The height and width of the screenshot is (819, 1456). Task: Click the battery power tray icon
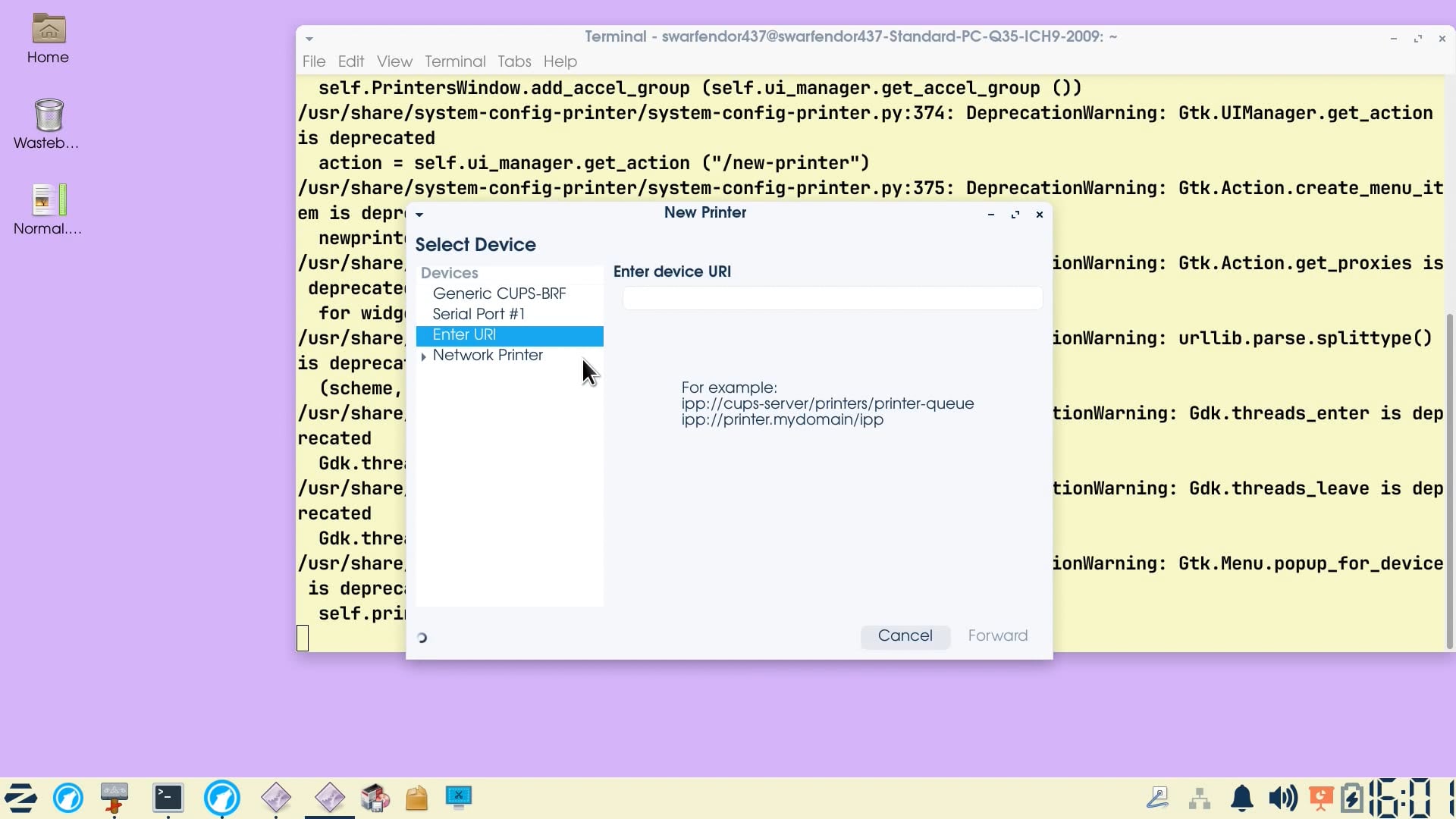point(1352,798)
